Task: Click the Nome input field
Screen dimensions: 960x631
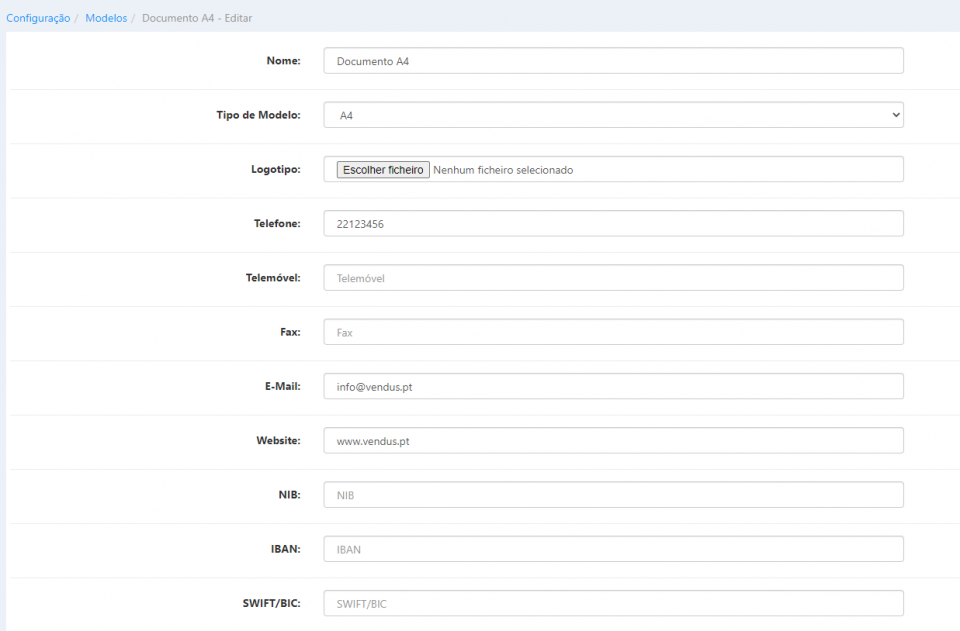Action: point(613,61)
